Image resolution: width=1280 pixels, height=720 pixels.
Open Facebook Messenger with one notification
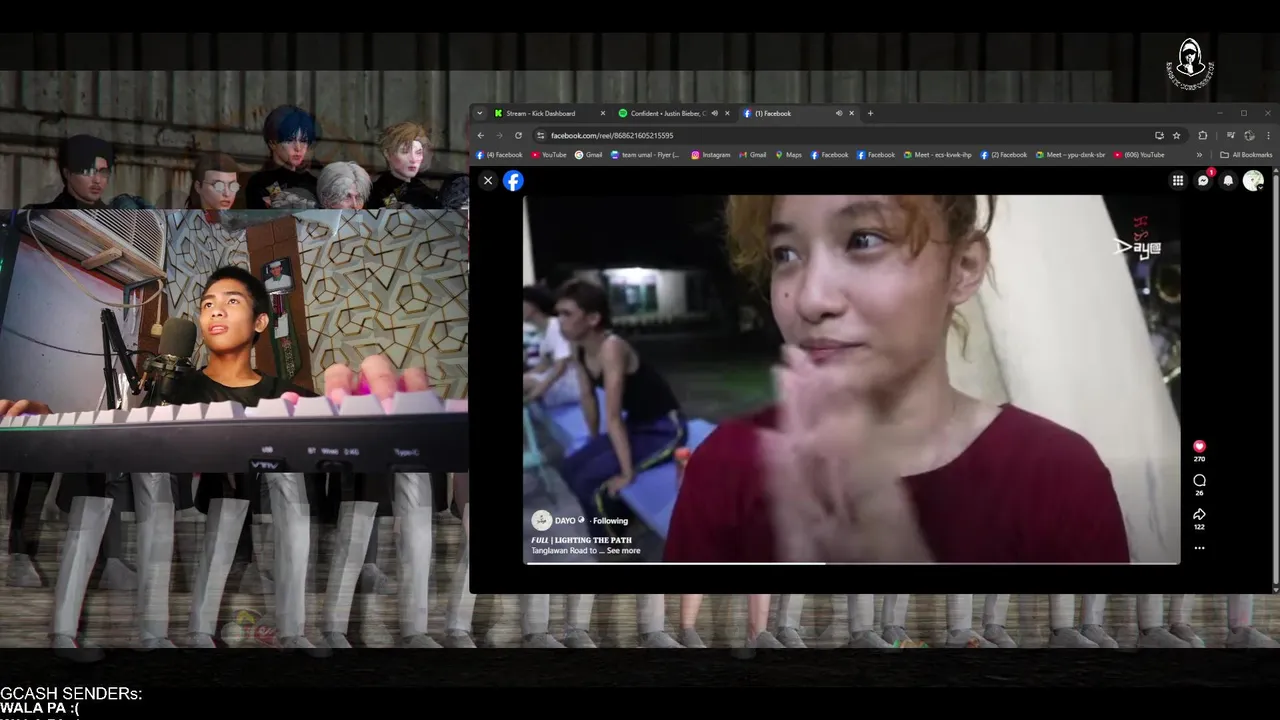1204,180
